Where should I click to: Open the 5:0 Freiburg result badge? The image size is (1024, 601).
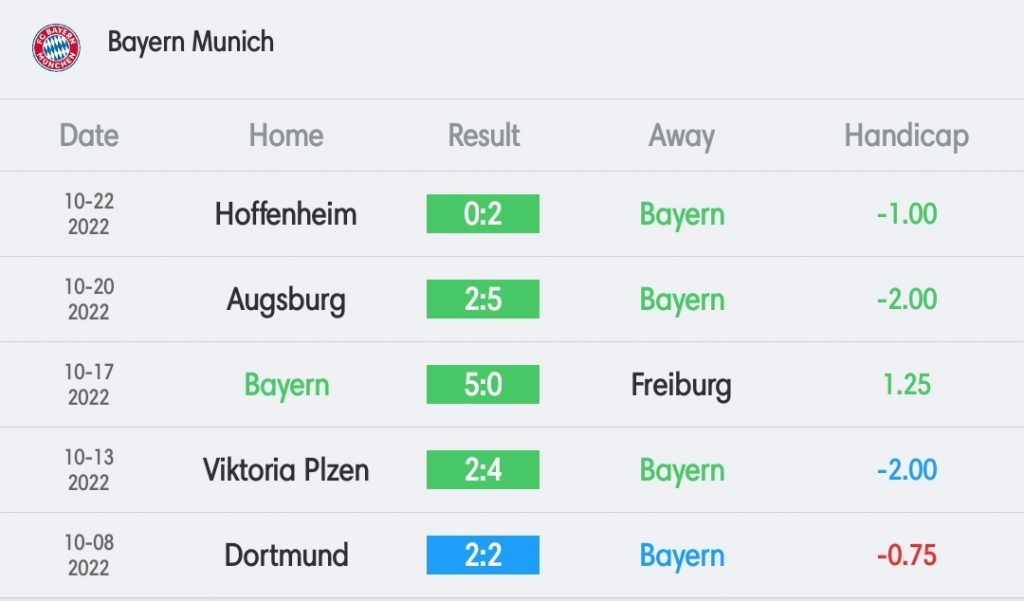click(483, 384)
